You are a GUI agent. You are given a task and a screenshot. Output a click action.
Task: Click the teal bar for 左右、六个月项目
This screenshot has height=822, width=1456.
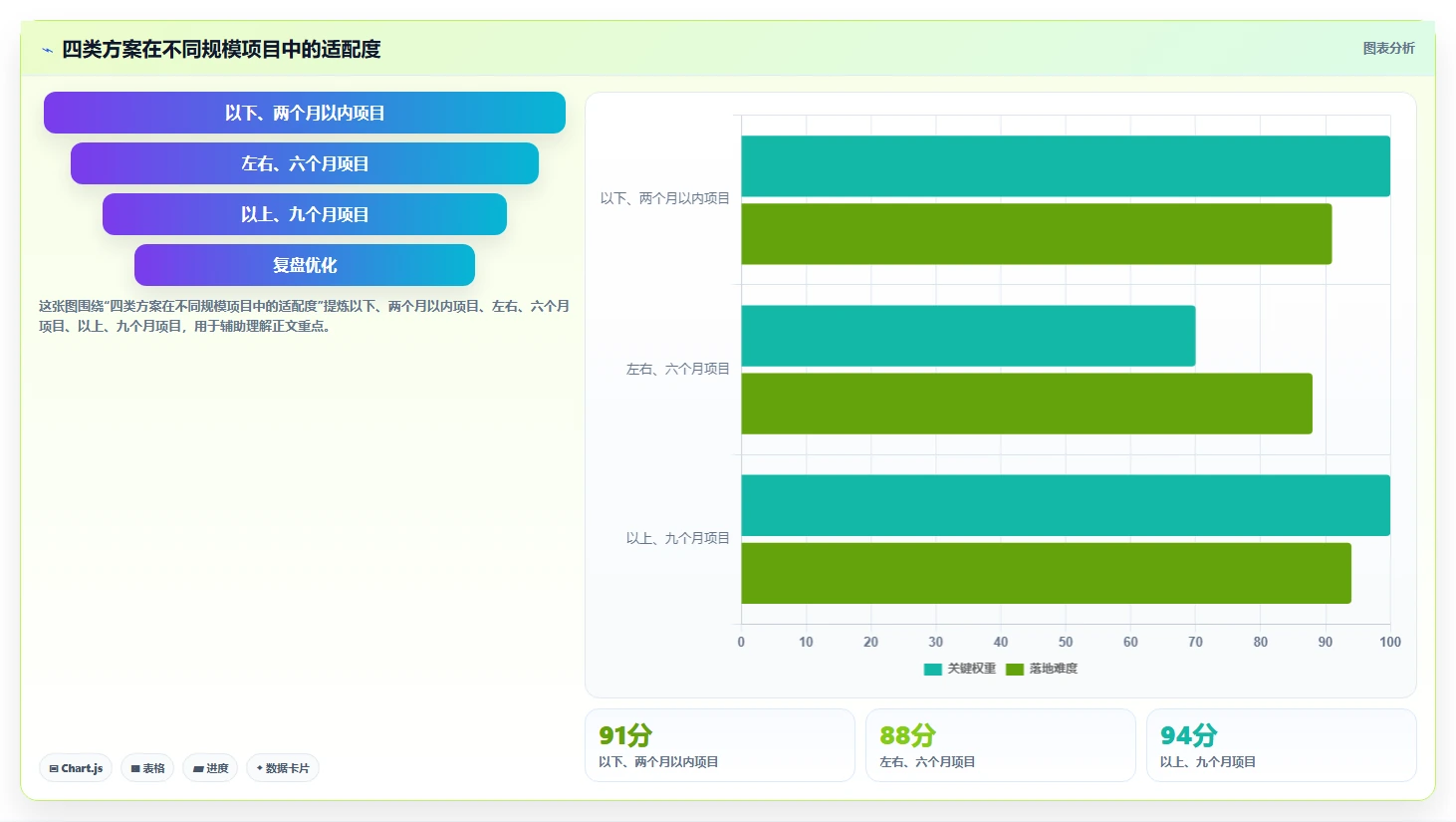tap(968, 336)
